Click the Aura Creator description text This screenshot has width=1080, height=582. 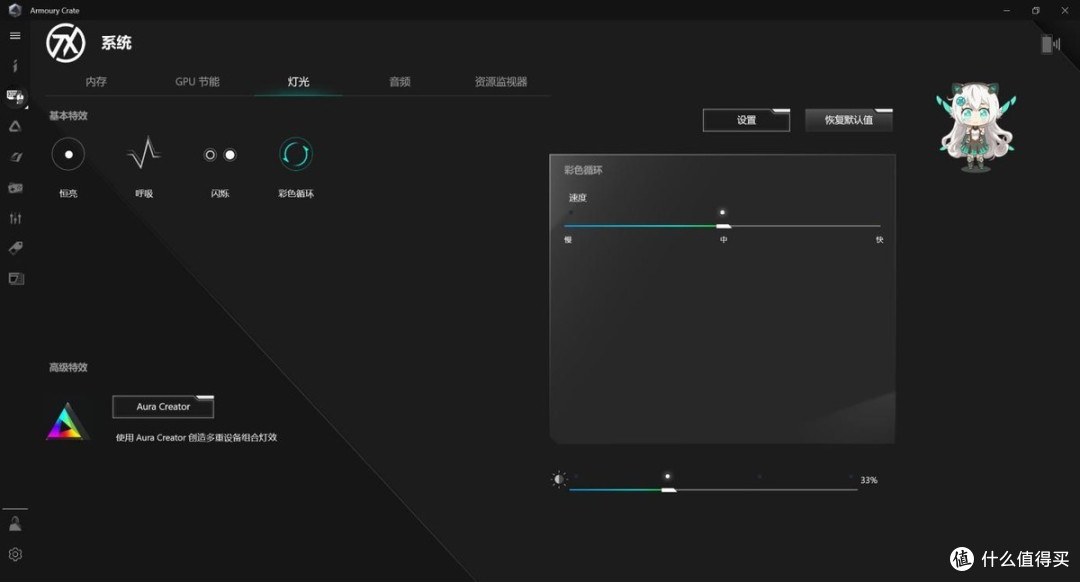[196, 437]
